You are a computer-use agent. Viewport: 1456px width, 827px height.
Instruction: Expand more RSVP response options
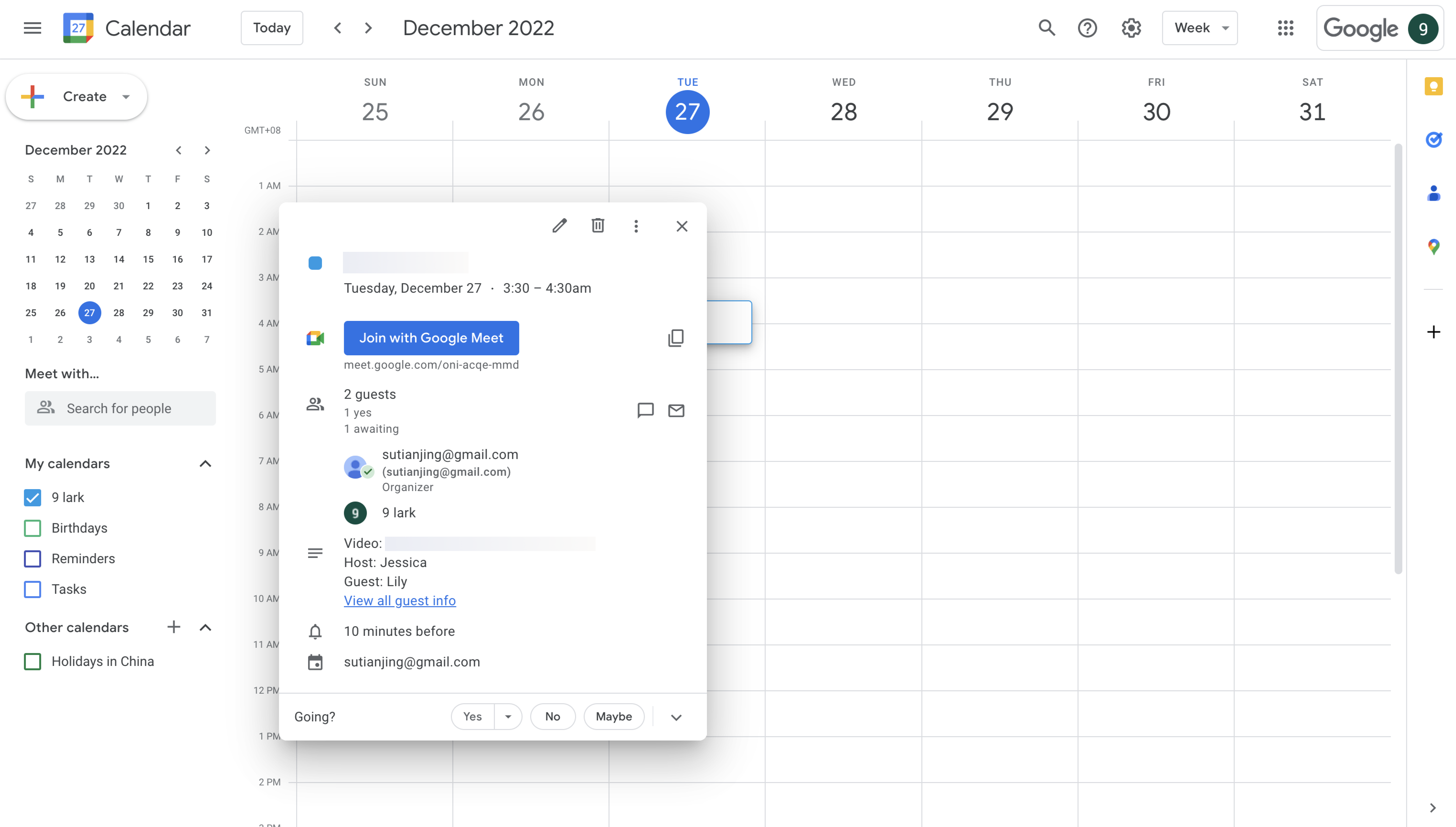(x=676, y=717)
